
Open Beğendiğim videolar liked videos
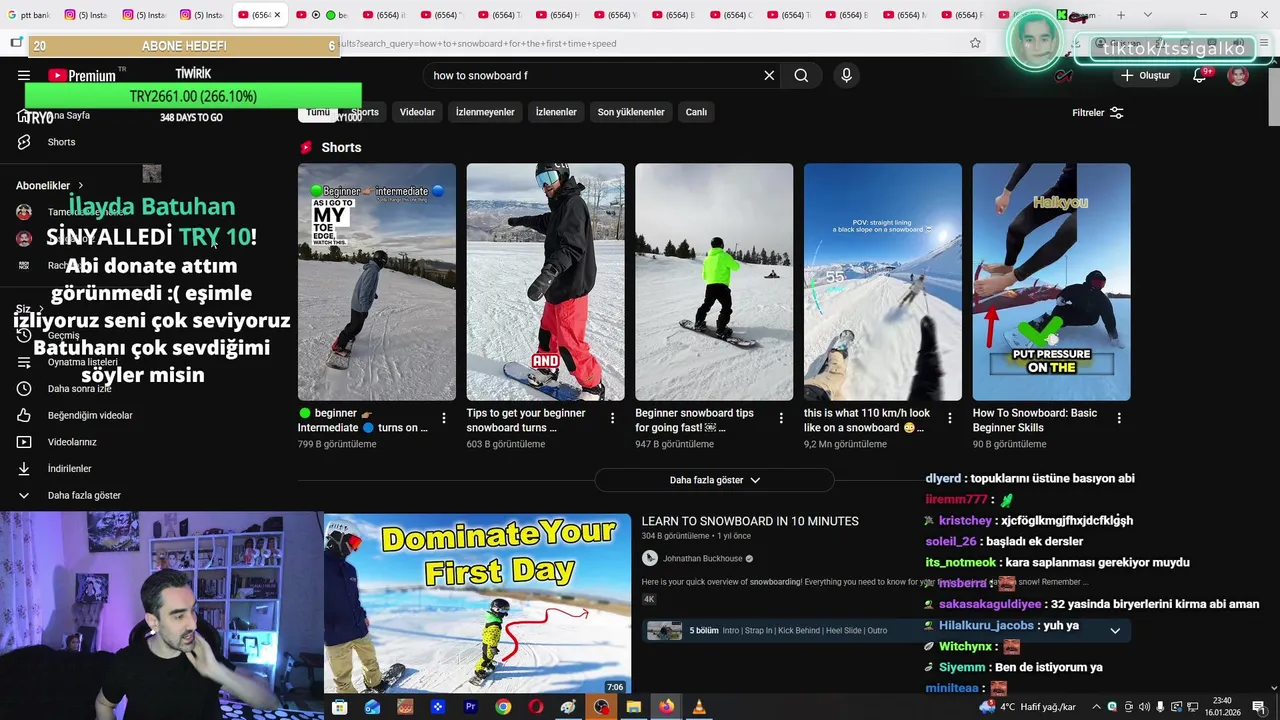[90, 415]
